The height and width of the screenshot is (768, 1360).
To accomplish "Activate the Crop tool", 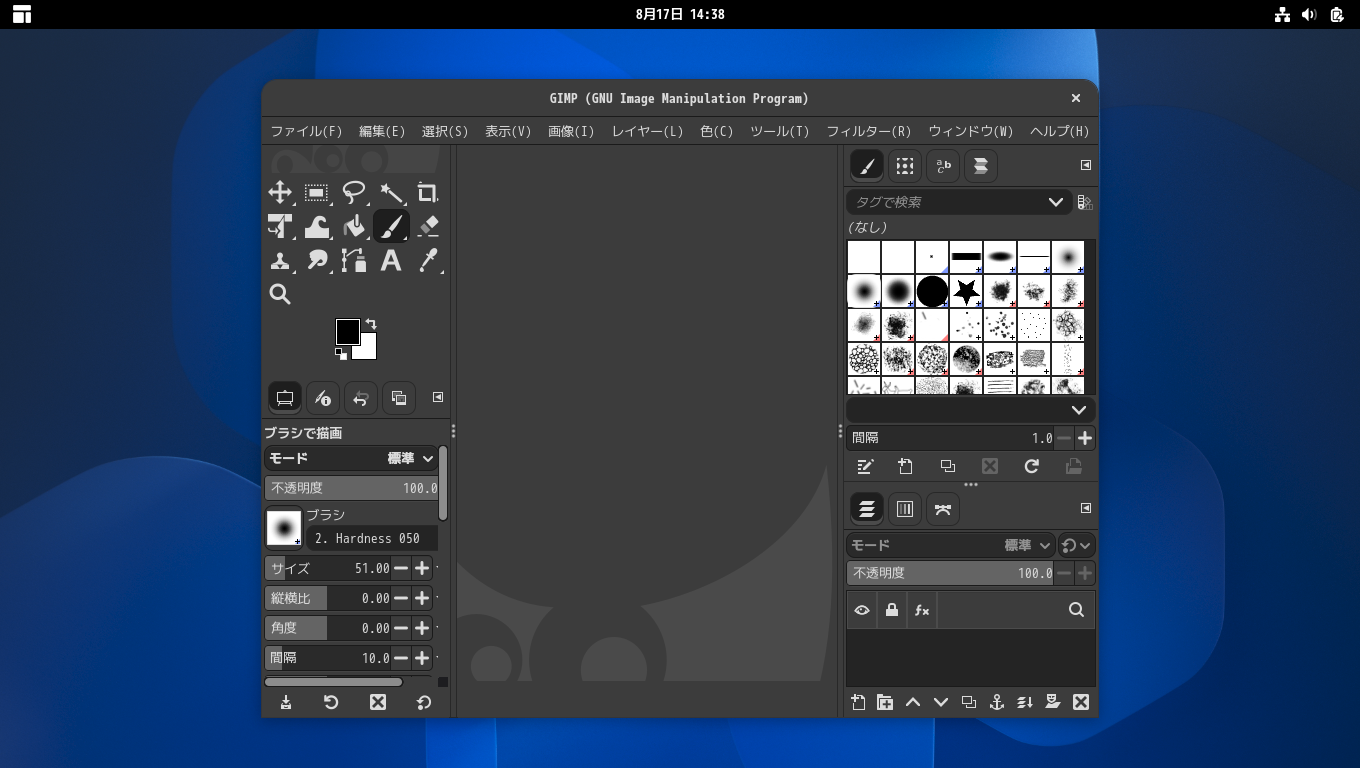I will 428,192.
